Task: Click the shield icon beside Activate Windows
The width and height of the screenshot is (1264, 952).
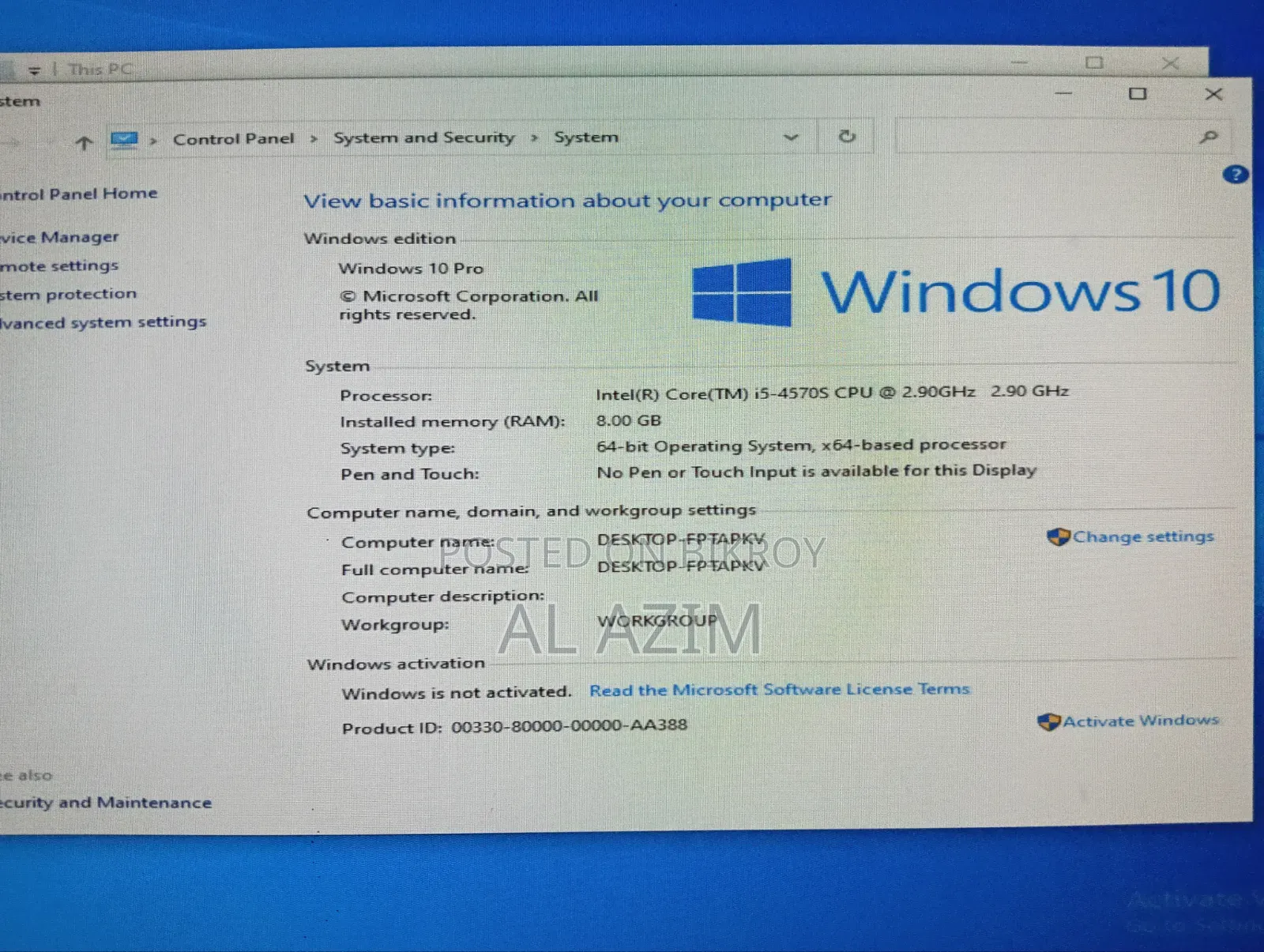Action: pyautogui.click(x=1048, y=721)
